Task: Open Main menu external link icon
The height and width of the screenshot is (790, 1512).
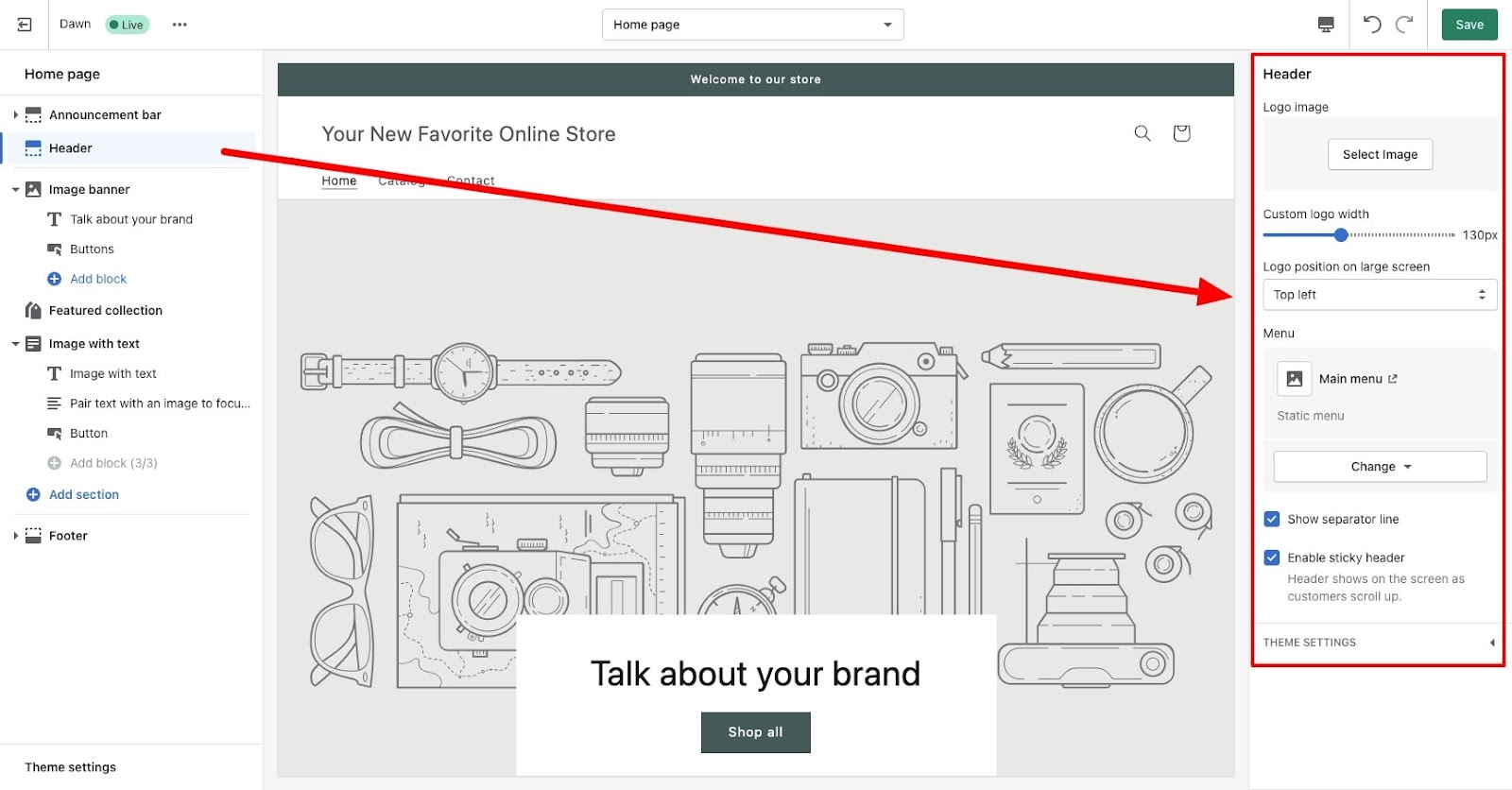Action: pos(1392,379)
